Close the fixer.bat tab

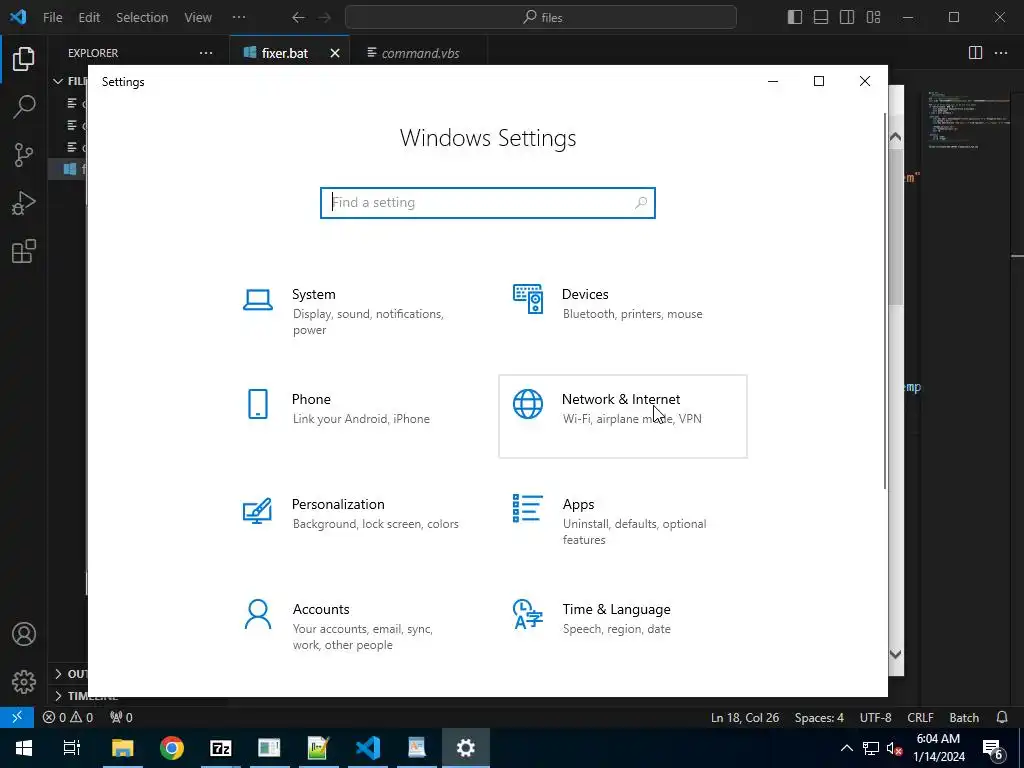(335, 53)
